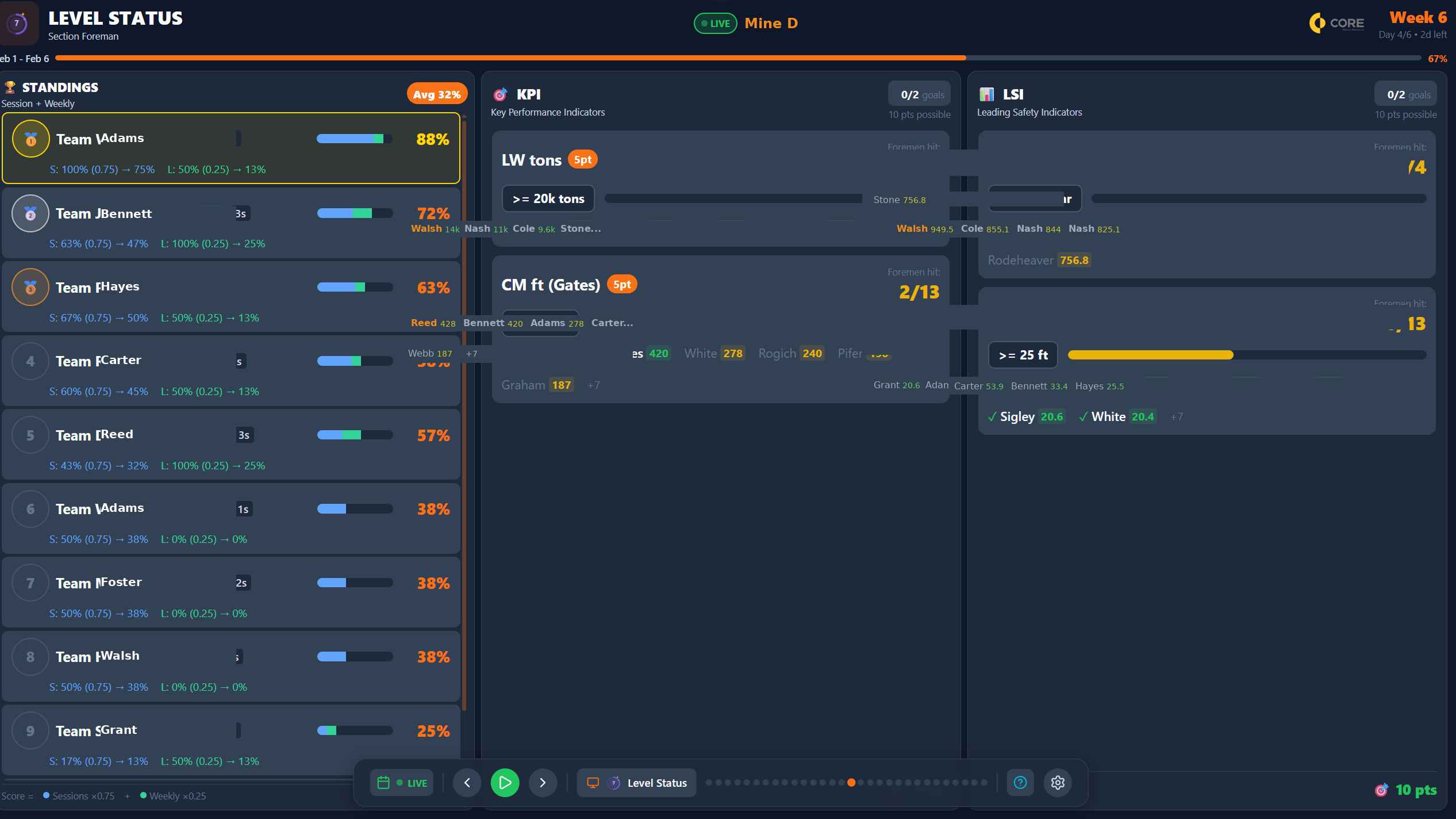Expand the truncated Carter entry under CM ft

point(612,323)
